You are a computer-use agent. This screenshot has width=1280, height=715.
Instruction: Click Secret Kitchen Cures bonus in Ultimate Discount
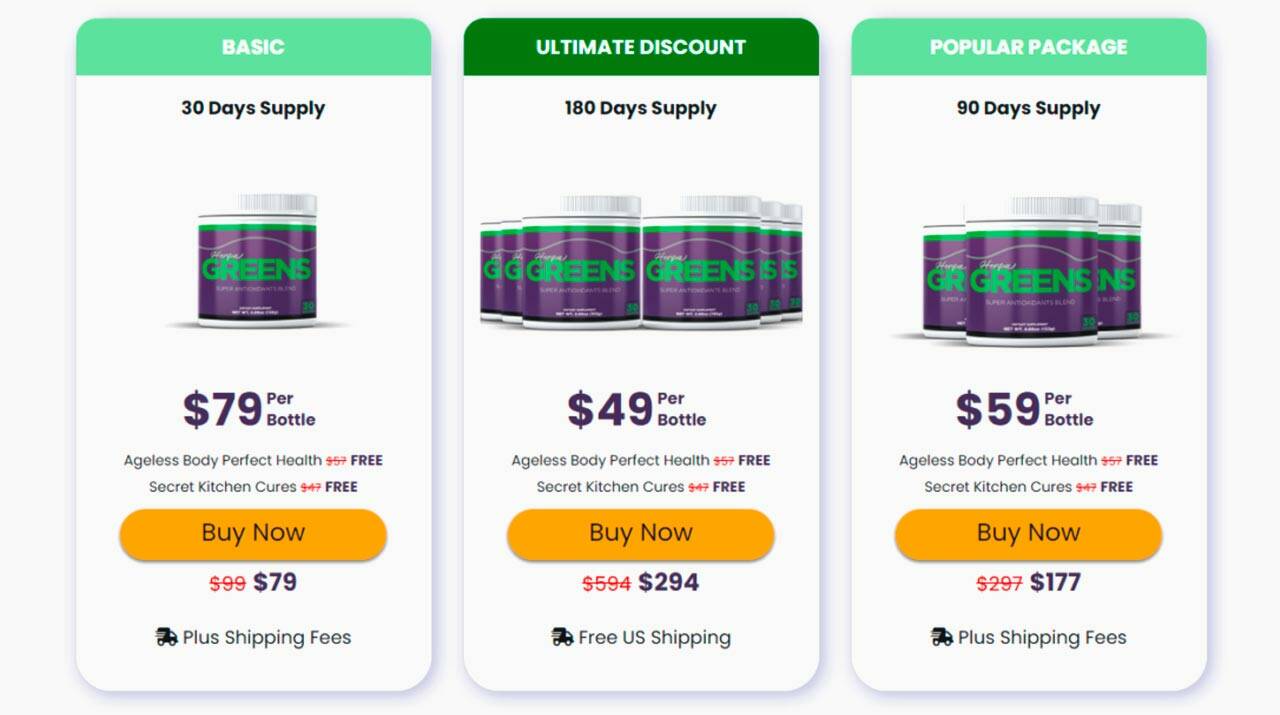610,487
